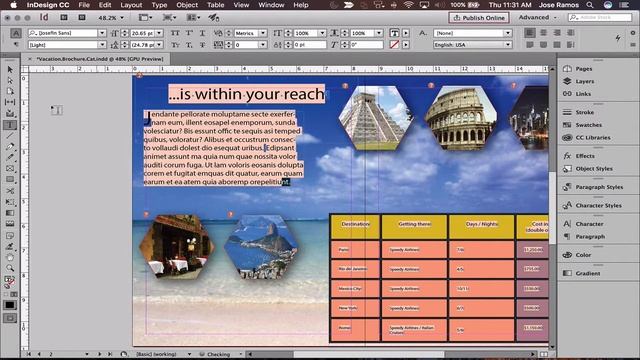
Task: Toggle Strikethrough formatting
Action: click(x=202, y=44)
